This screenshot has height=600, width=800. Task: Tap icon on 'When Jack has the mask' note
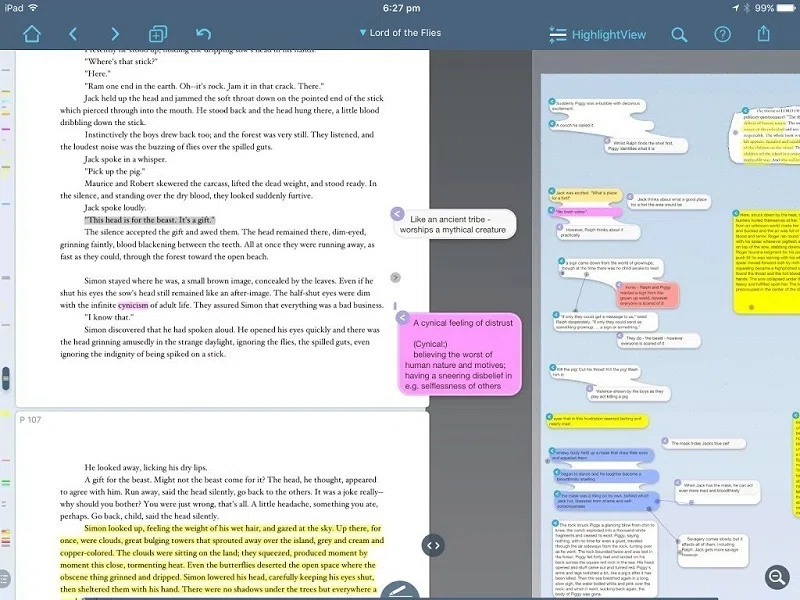(678, 483)
